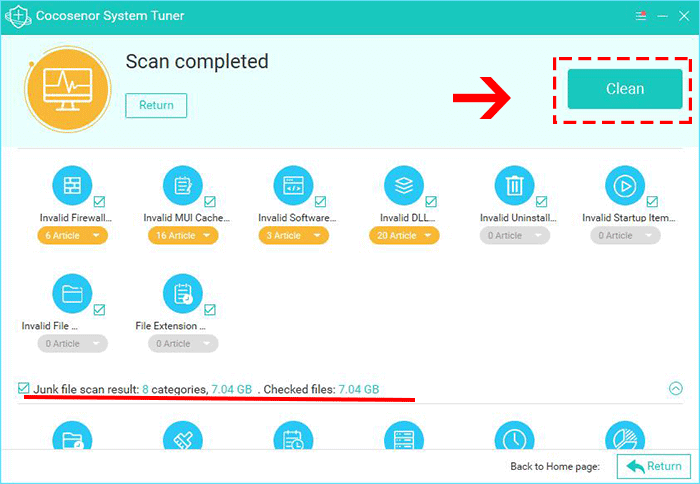Click the Clean button
The height and width of the screenshot is (484, 700).
tap(625, 89)
